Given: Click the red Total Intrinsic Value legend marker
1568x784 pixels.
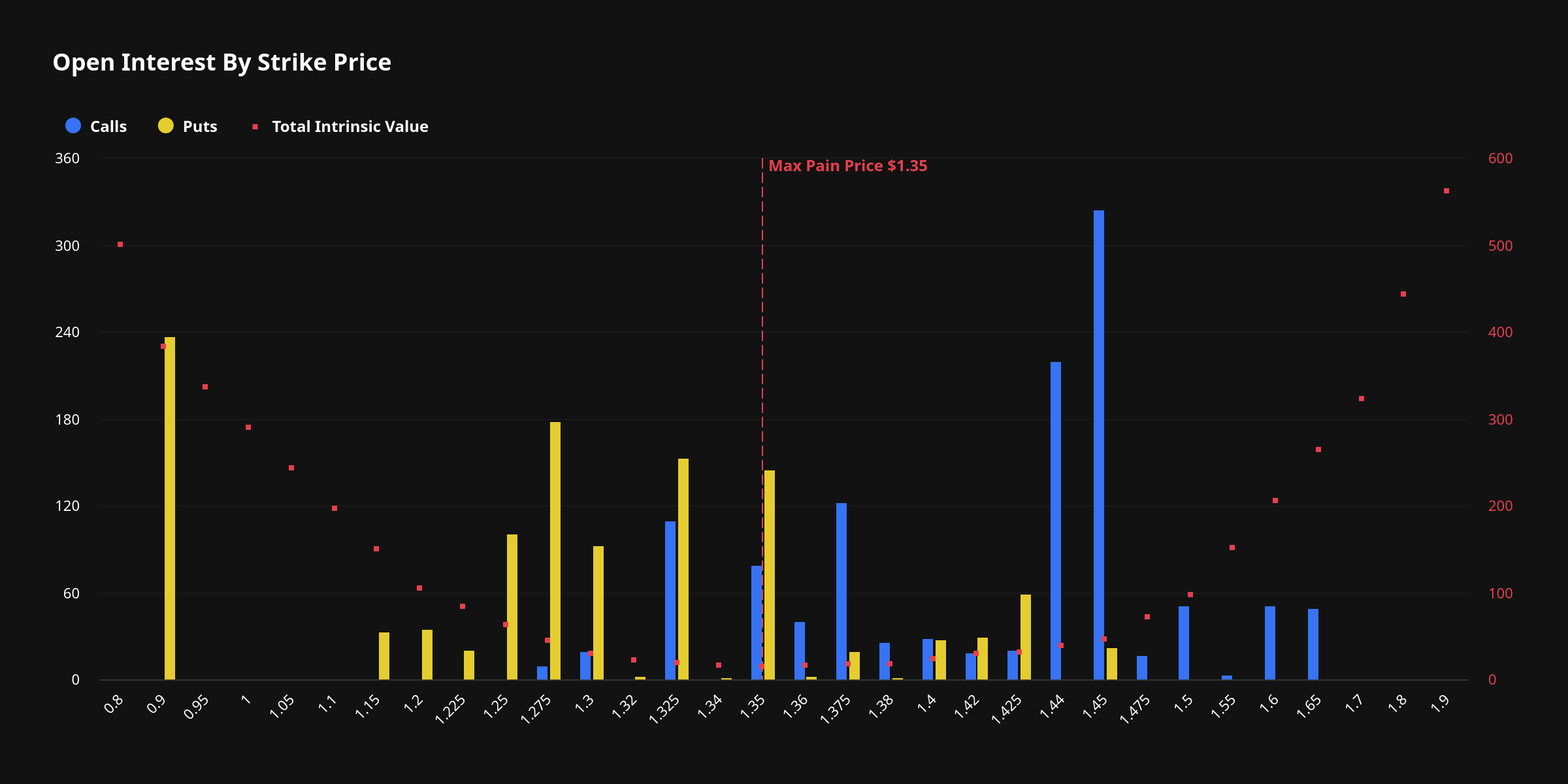Looking at the screenshot, I should point(255,125).
